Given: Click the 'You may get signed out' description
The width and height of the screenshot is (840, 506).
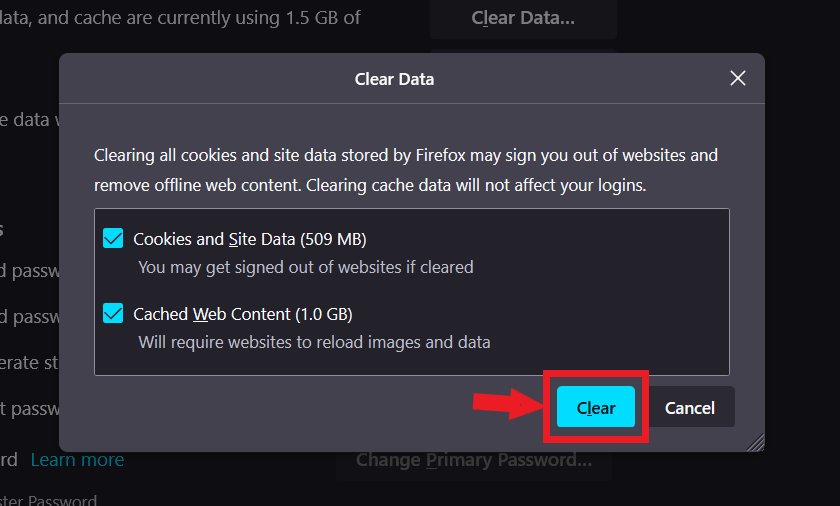Looking at the screenshot, I should (x=305, y=267).
